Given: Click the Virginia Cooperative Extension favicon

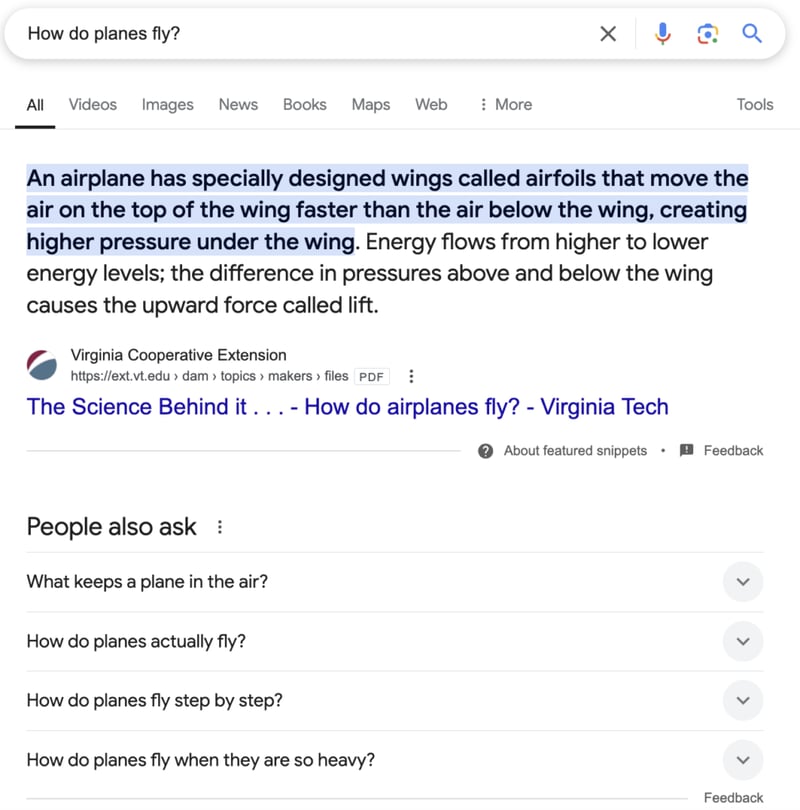Looking at the screenshot, I should [41, 365].
